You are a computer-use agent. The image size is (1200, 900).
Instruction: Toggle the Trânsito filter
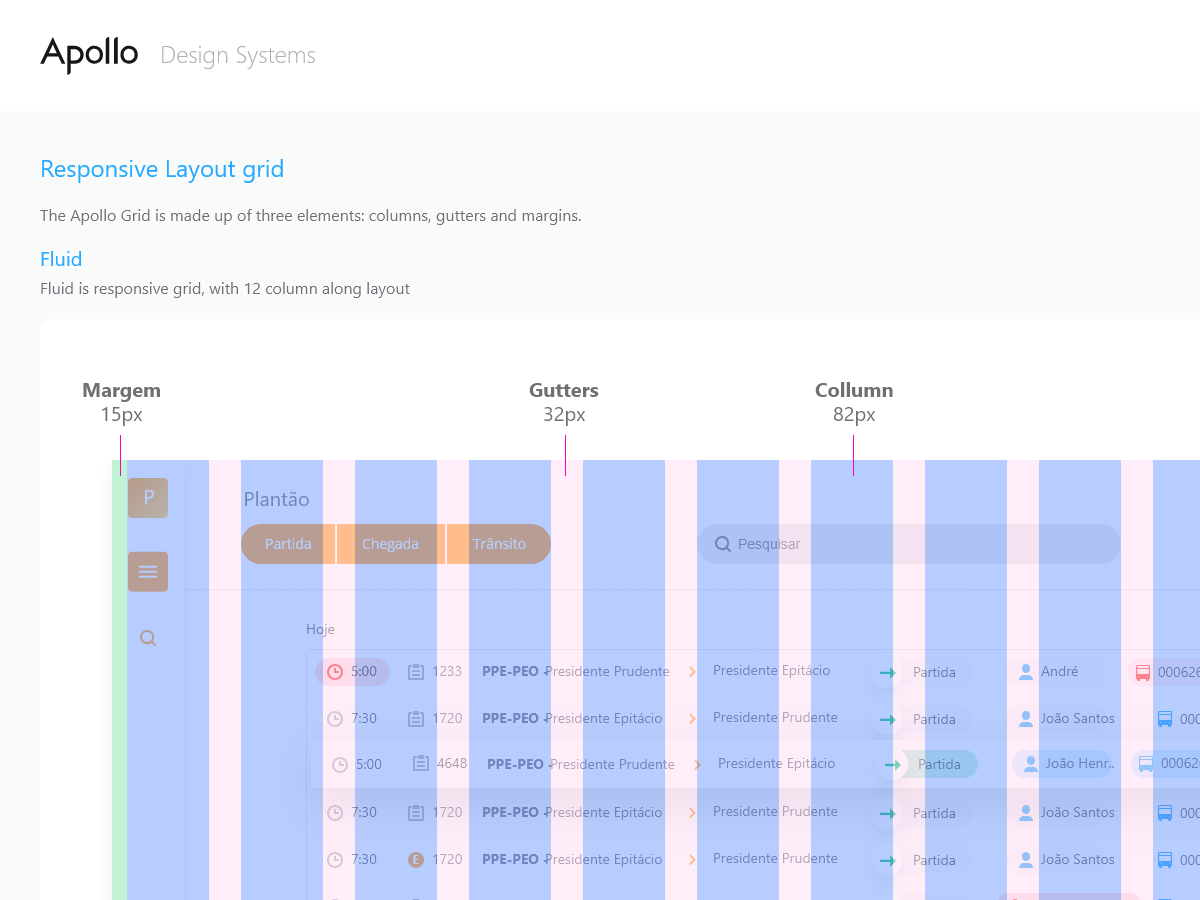[497, 543]
